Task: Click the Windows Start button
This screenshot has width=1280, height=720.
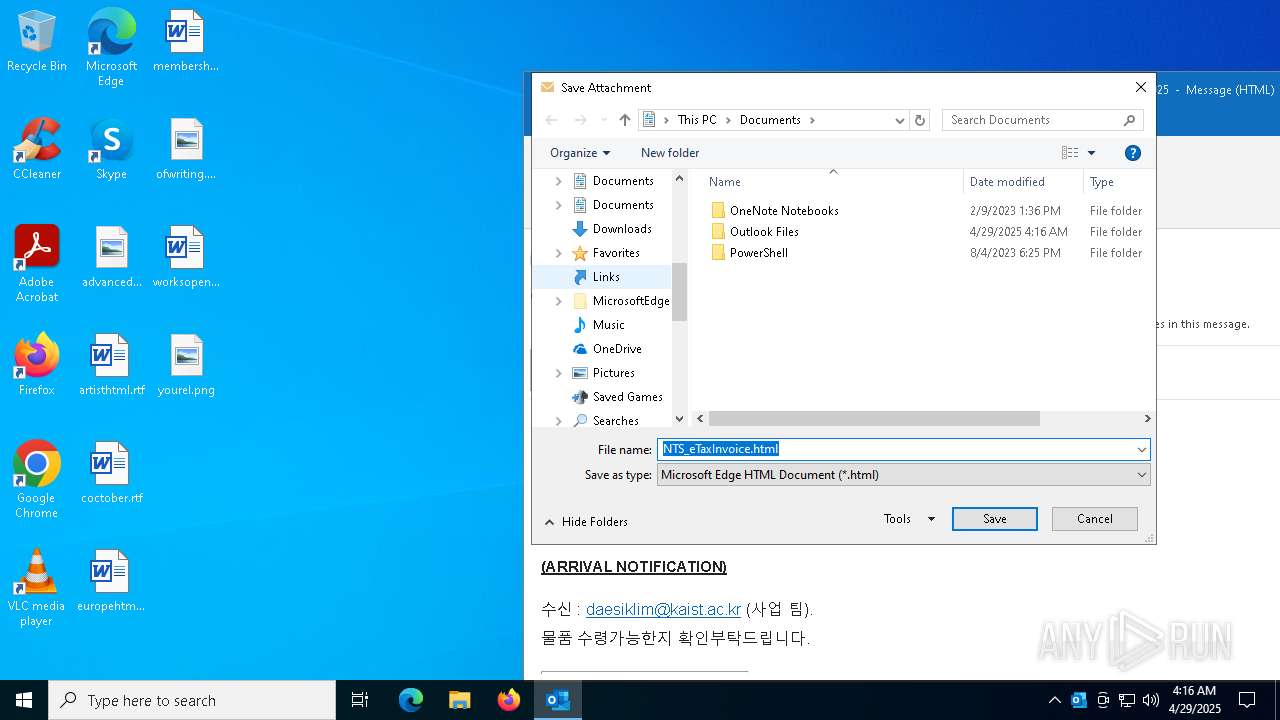Action: pos(24,700)
